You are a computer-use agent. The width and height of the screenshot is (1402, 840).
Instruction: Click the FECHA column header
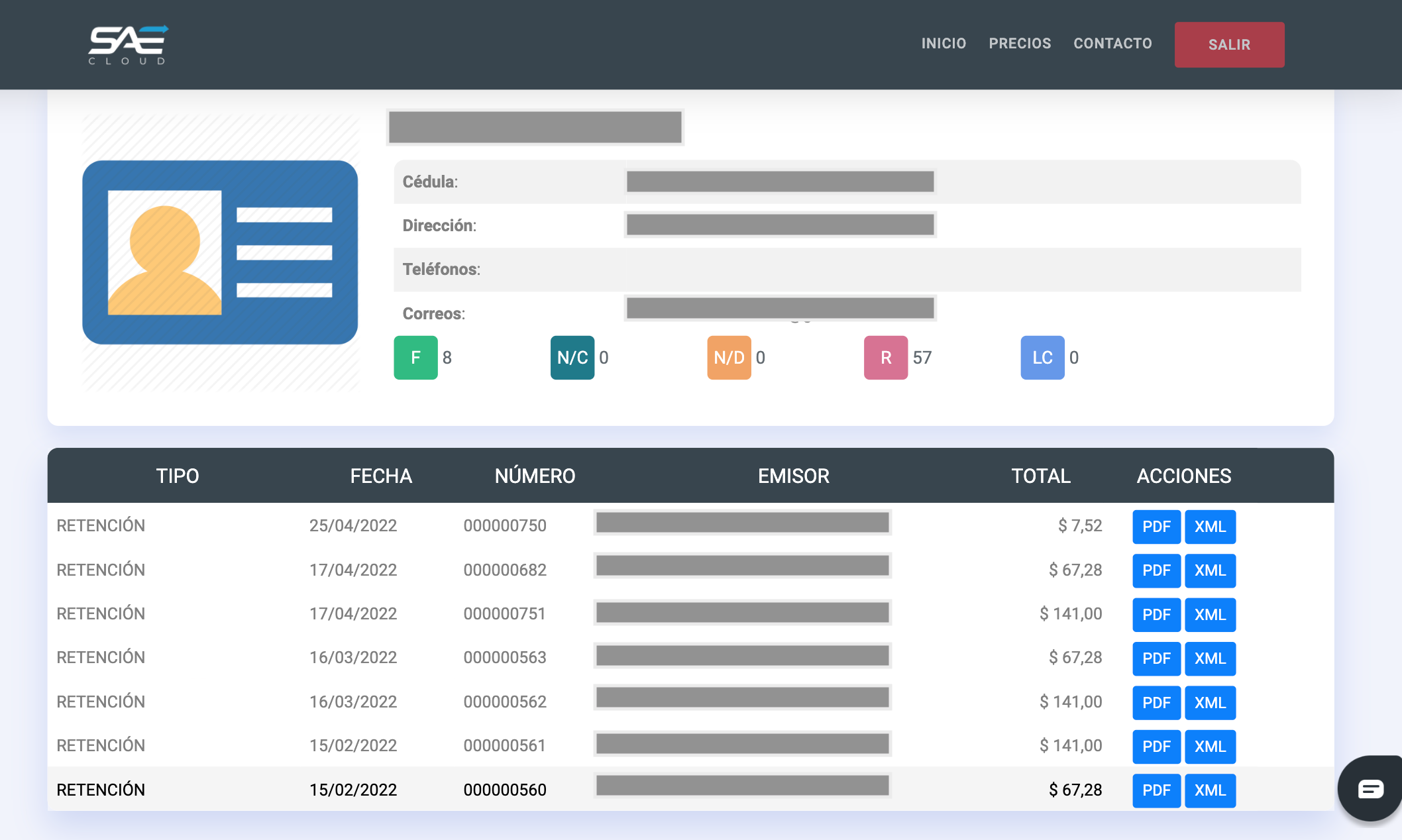click(381, 476)
